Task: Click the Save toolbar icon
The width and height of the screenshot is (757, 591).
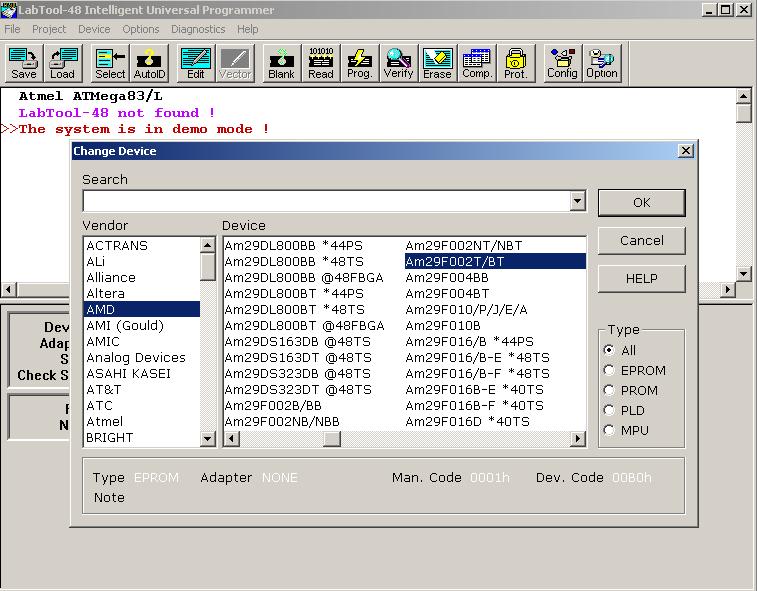Action: [x=24, y=63]
